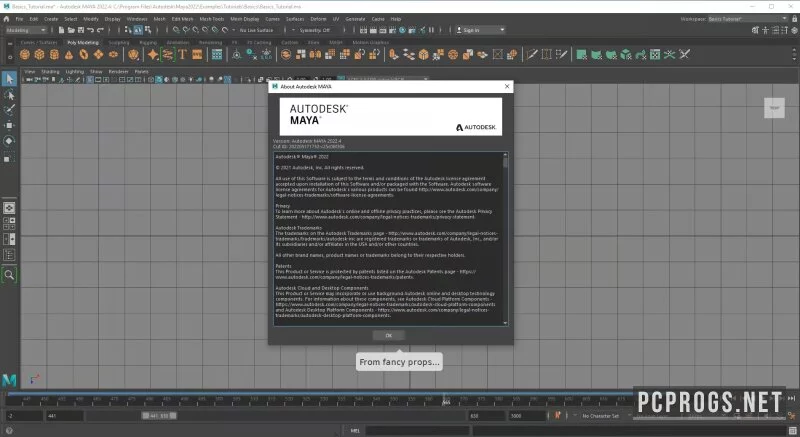The width and height of the screenshot is (800, 437).
Task: Click the polygon plane shelf icon
Action: (x=98, y=54)
